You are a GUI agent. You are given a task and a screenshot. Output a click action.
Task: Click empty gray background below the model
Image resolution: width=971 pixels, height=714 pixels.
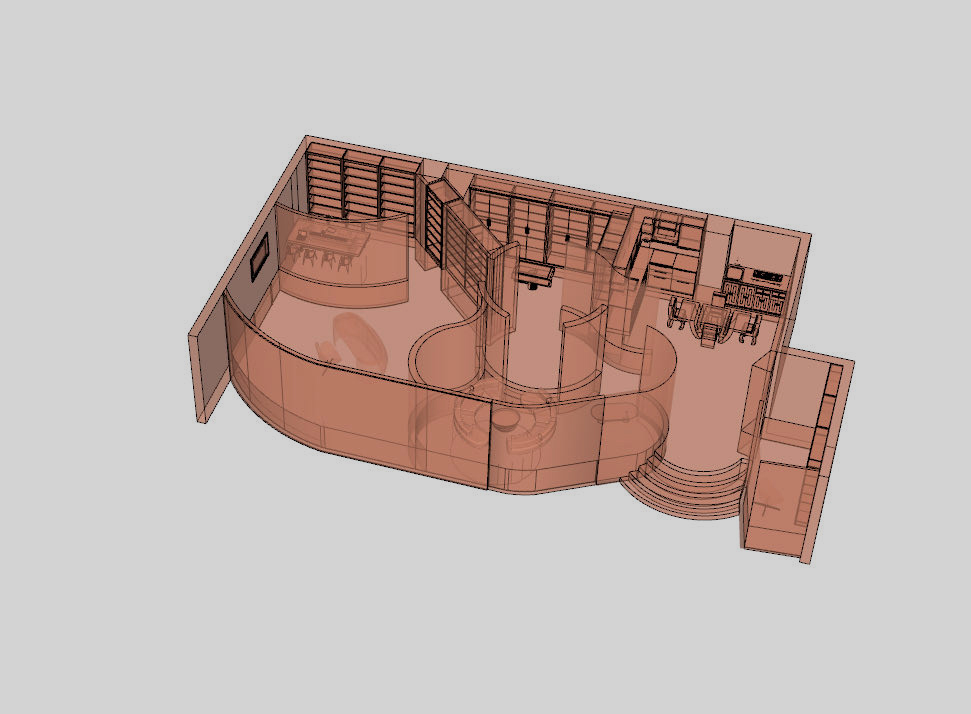pyautogui.click(x=480, y=620)
